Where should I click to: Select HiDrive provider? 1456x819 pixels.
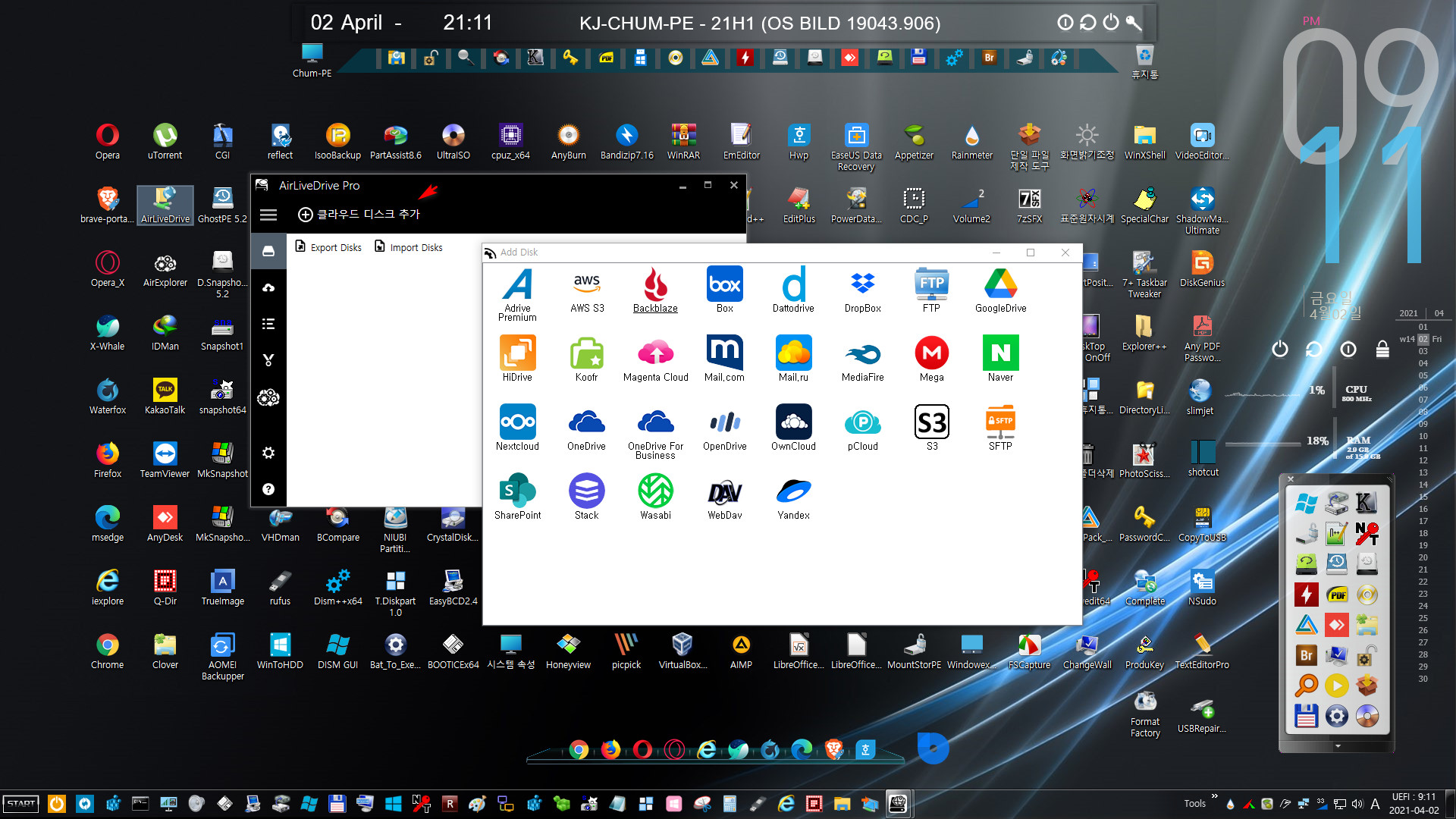click(518, 359)
